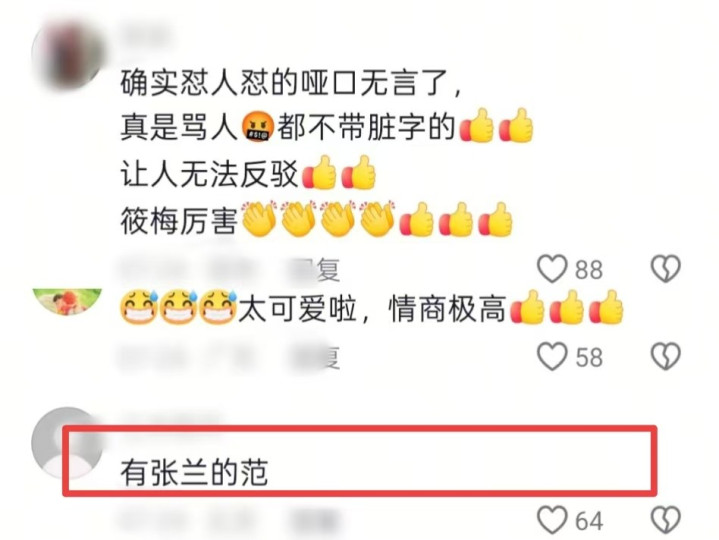
Task: Tap the blurred timestamp under the third comment
Action: click(152, 521)
